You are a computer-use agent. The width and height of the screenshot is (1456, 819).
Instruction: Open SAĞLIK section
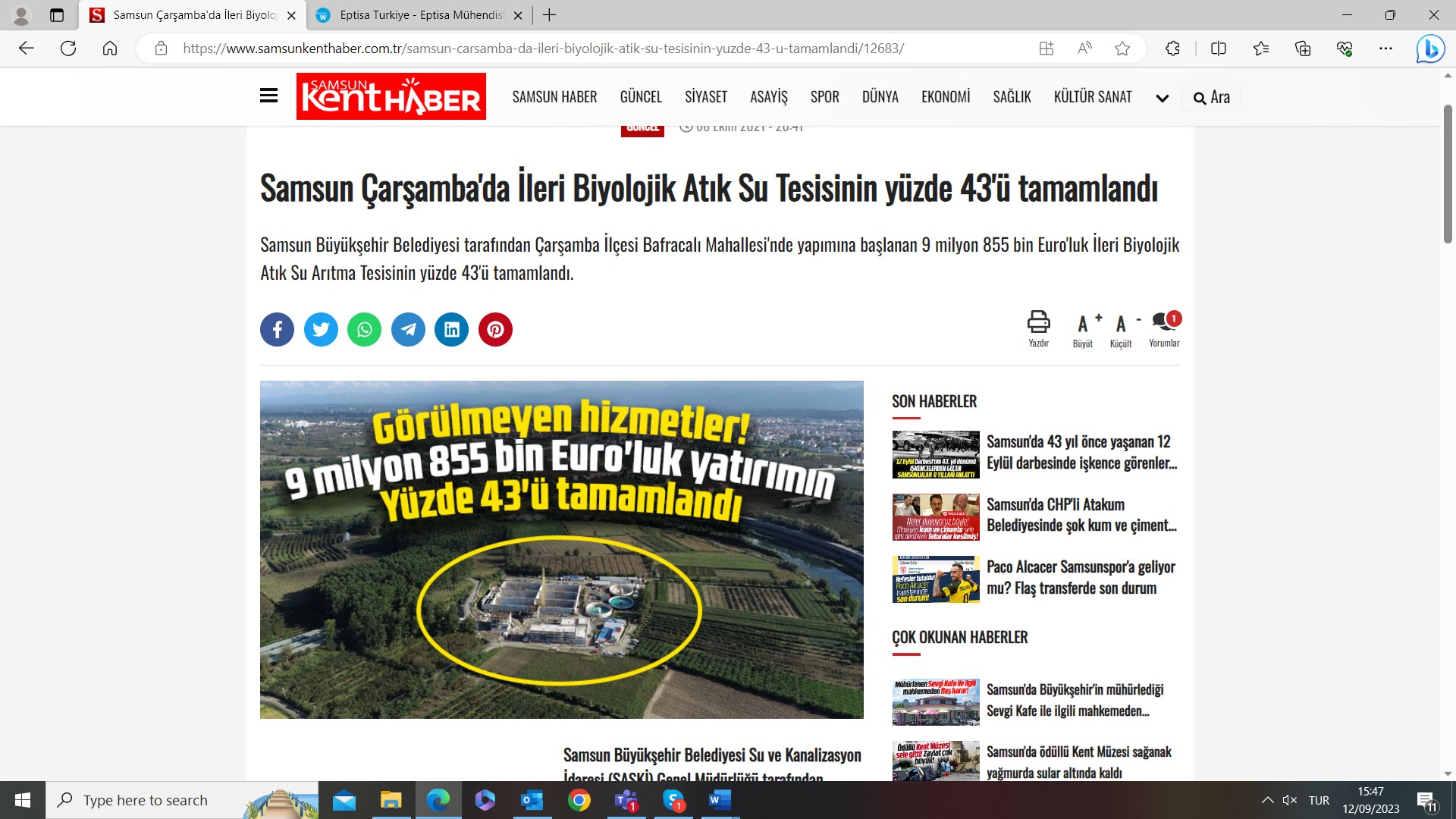(1012, 97)
